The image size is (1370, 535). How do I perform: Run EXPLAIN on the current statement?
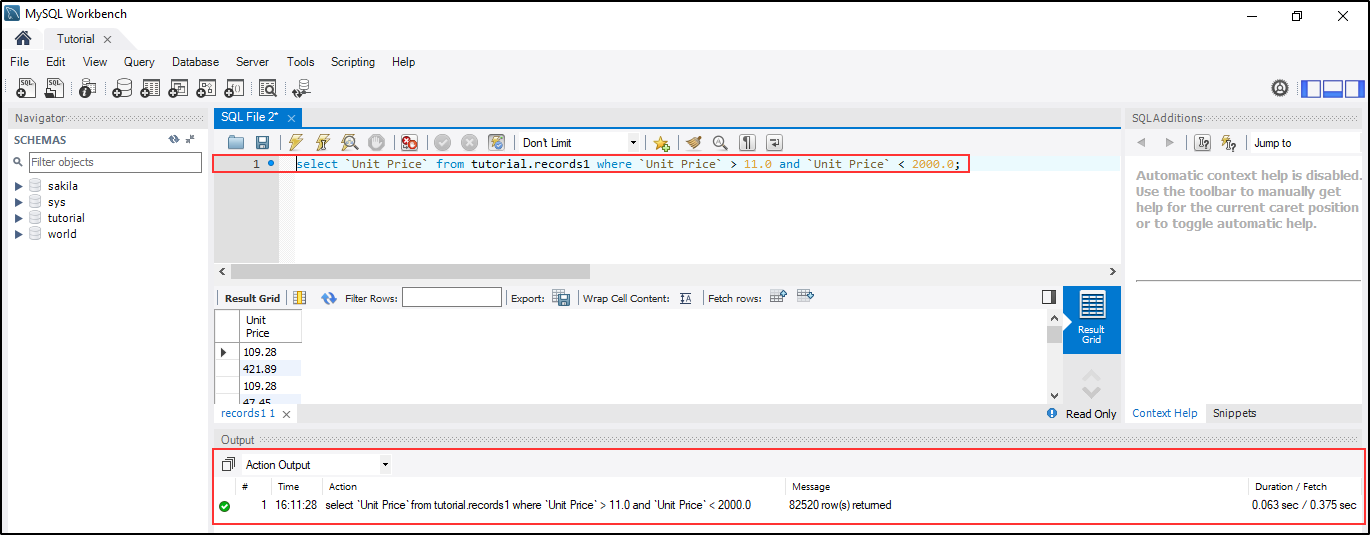(349, 143)
